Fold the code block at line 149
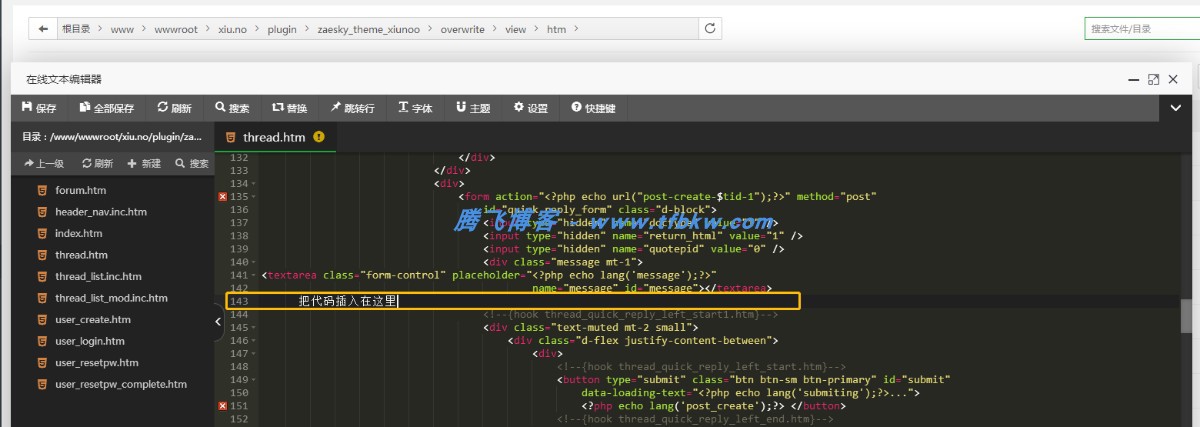The width and height of the screenshot is (1200, 427). click(253, 380)
